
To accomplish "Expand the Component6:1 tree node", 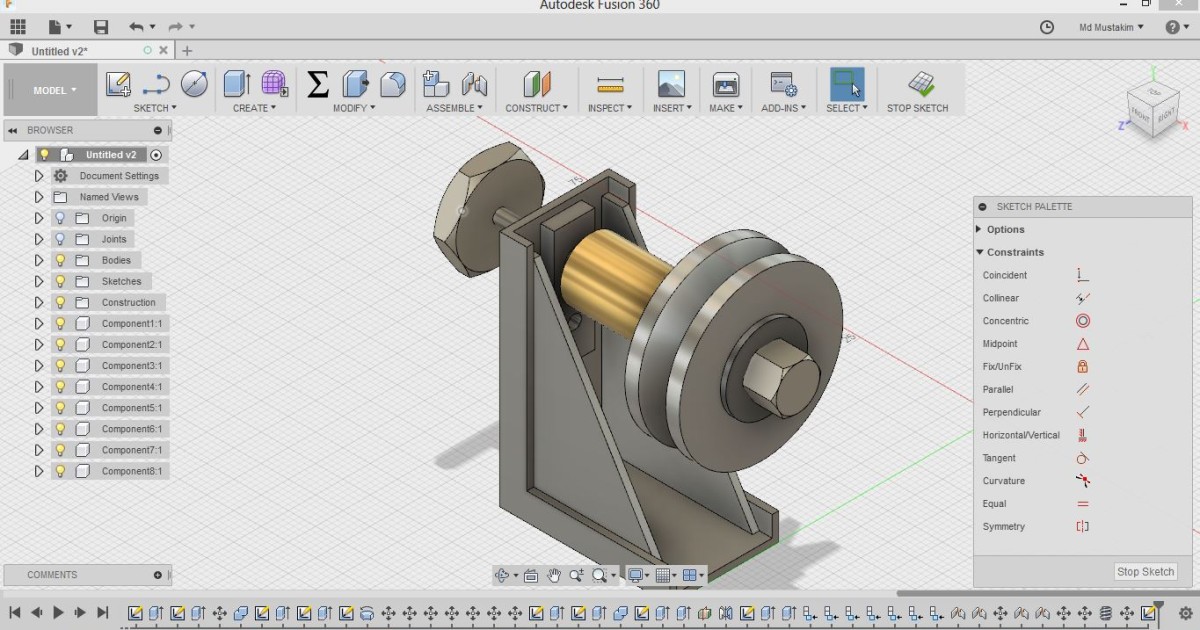I will (x=39, y=429).
